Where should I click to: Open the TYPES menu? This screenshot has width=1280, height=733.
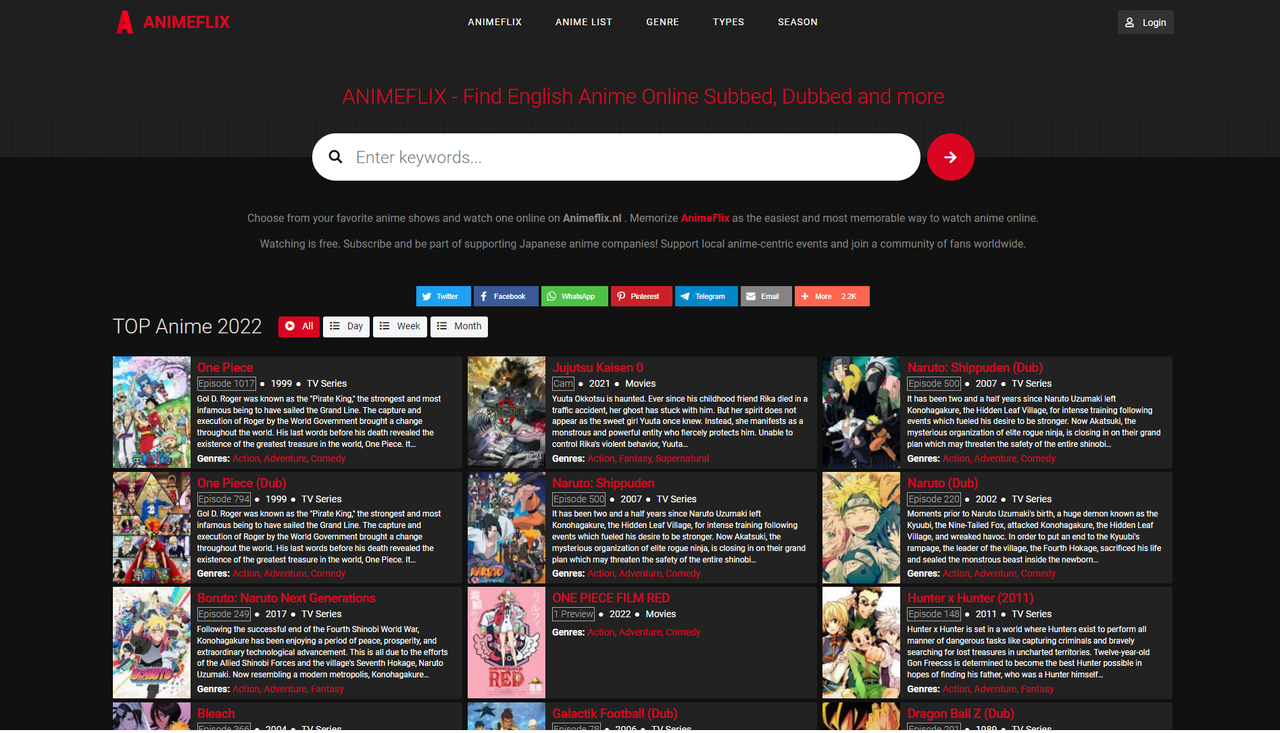tap(728, 22)
